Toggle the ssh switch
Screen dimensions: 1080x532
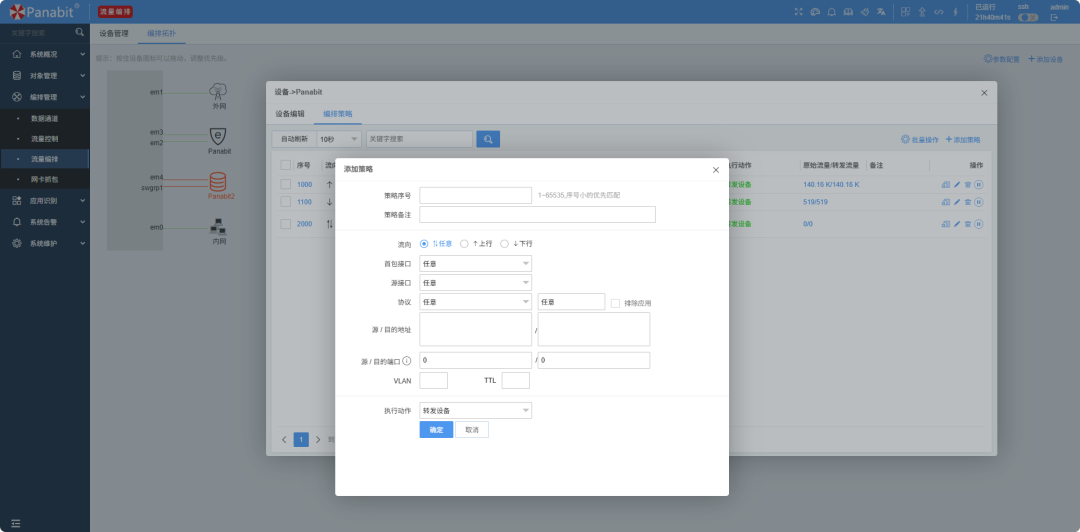pyautogui.click(x=1028, y=17)
